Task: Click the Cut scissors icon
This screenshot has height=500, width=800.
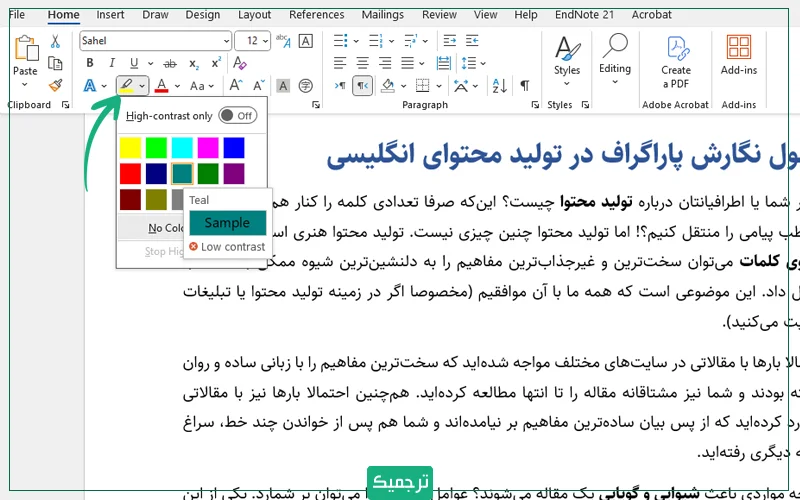Action: [x=55, y=41]
